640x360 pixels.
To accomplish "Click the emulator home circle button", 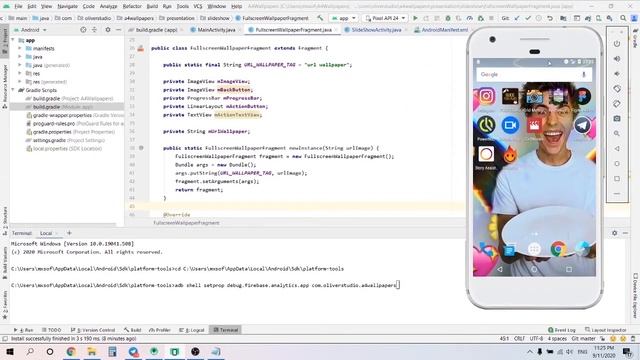I will pos(617,164).
